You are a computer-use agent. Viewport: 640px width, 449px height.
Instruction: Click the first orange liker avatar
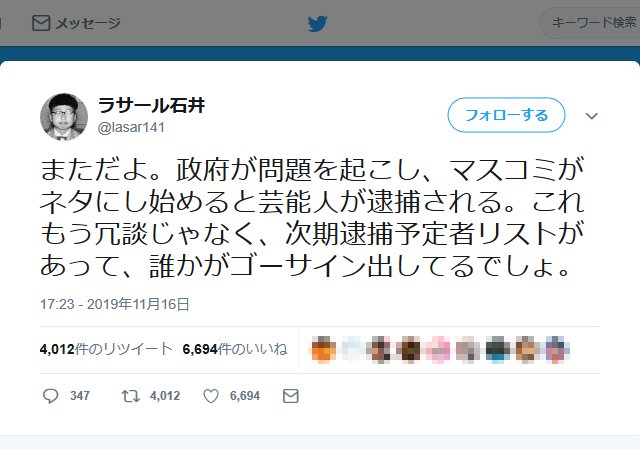point(324,349)
